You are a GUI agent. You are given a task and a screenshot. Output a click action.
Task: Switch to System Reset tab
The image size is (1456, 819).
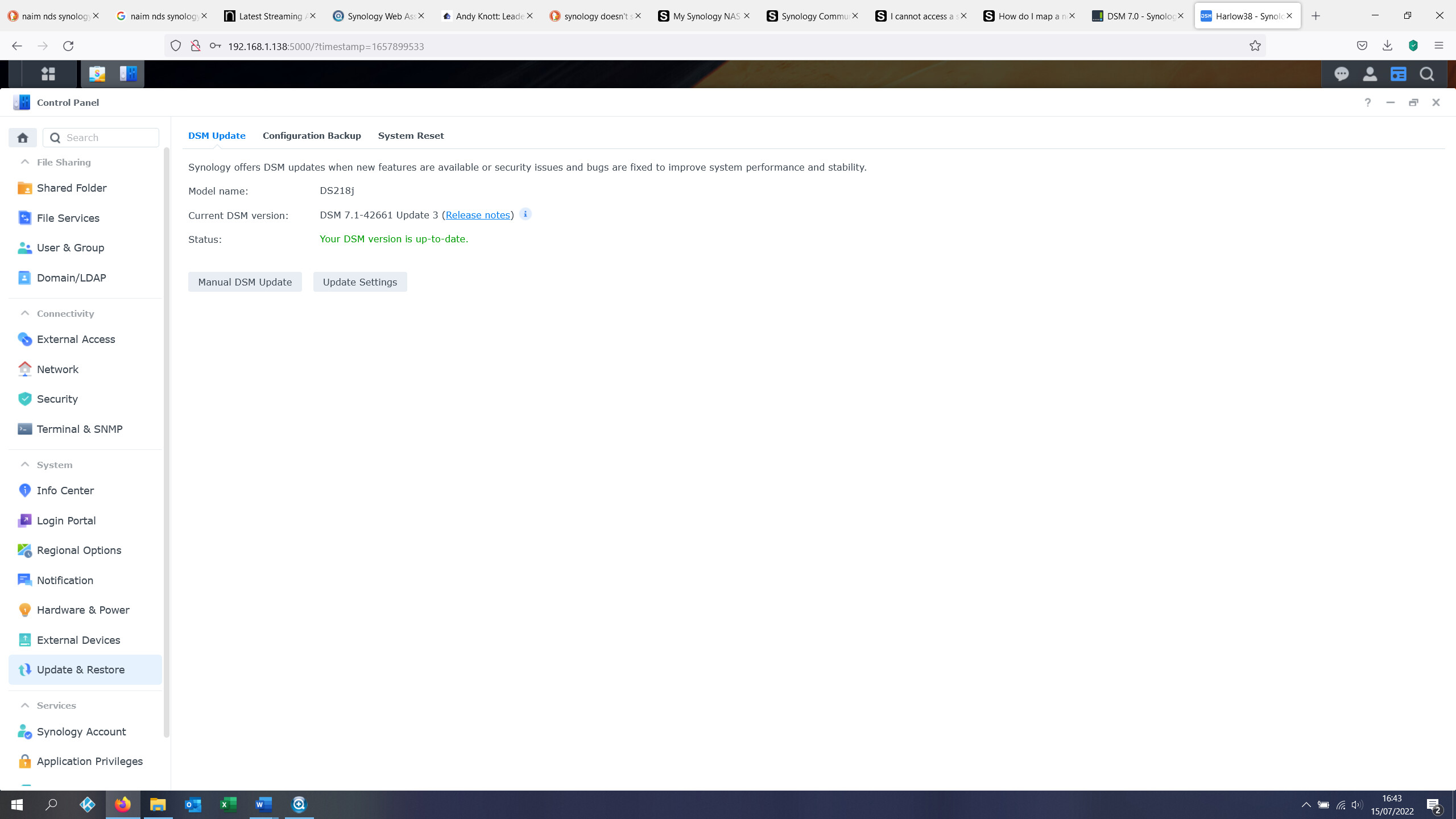click(411, 135)
